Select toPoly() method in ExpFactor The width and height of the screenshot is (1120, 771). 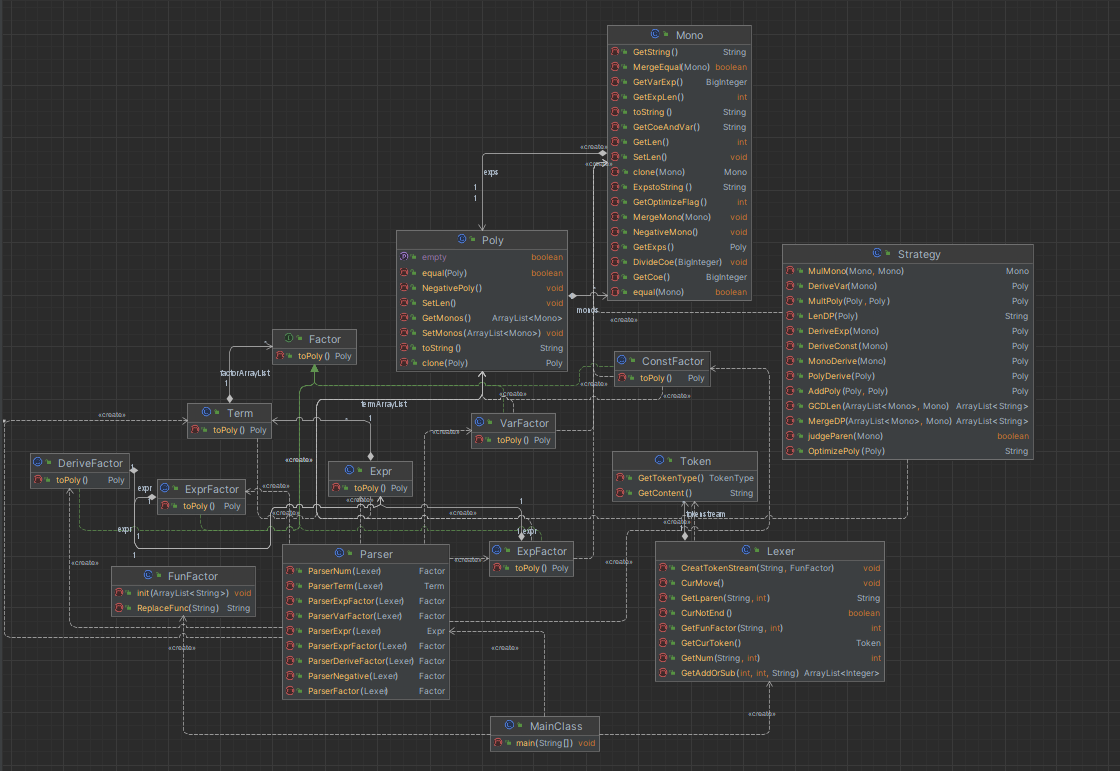(531, 568)
